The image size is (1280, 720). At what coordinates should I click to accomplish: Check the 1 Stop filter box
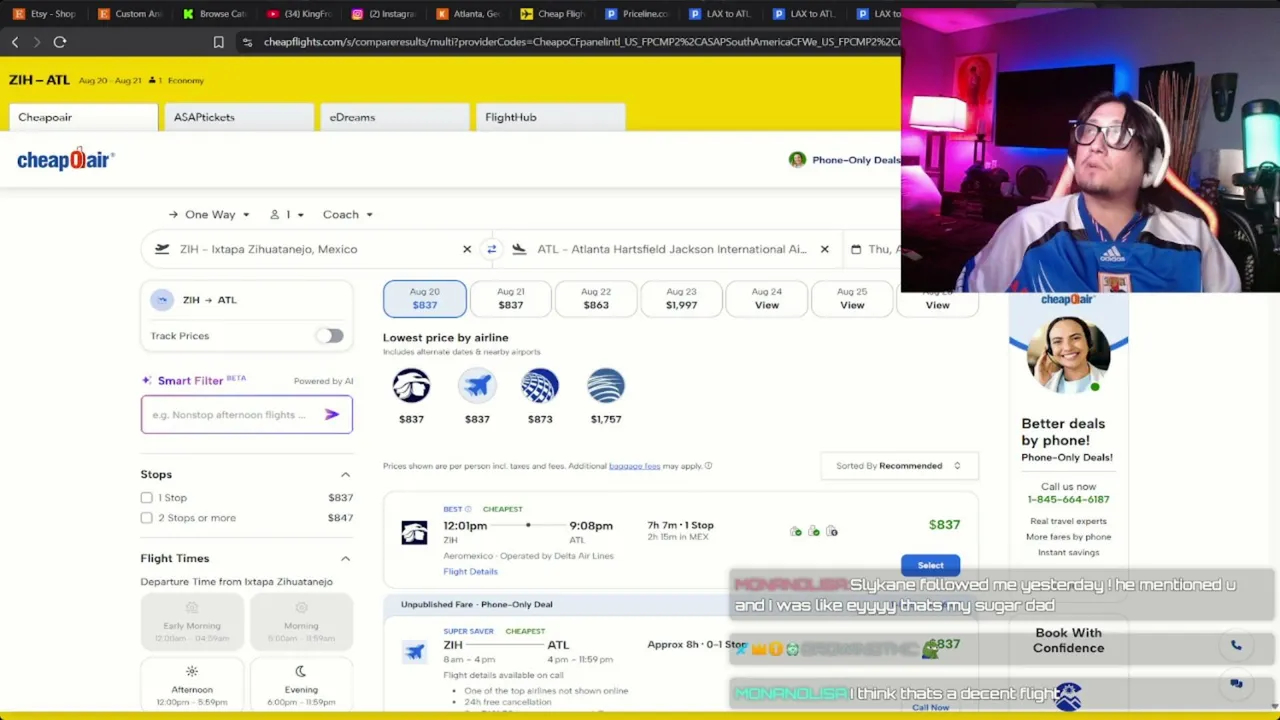click(147, 497)
